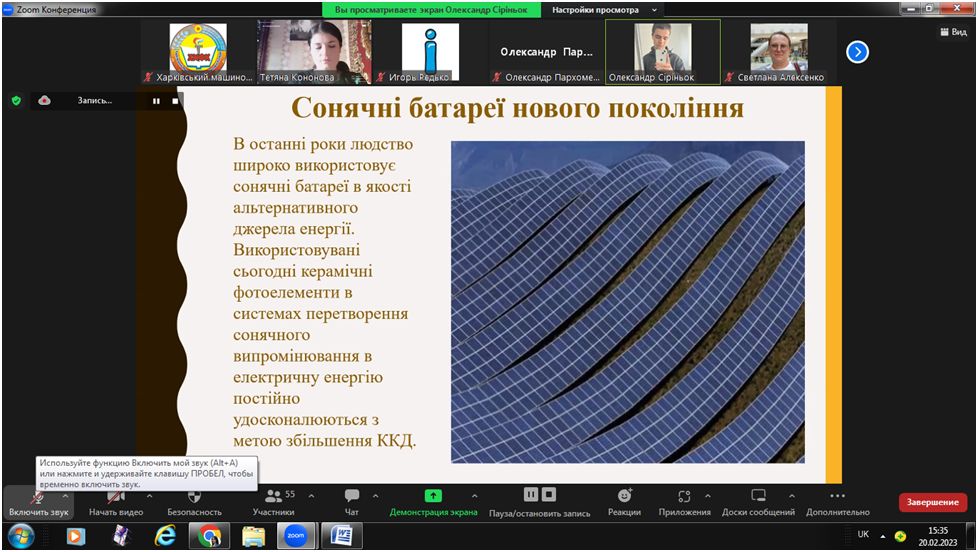Open Настройки просмотра dropdown
Viewport: 978px width, 552px height.
click(604, 10)
